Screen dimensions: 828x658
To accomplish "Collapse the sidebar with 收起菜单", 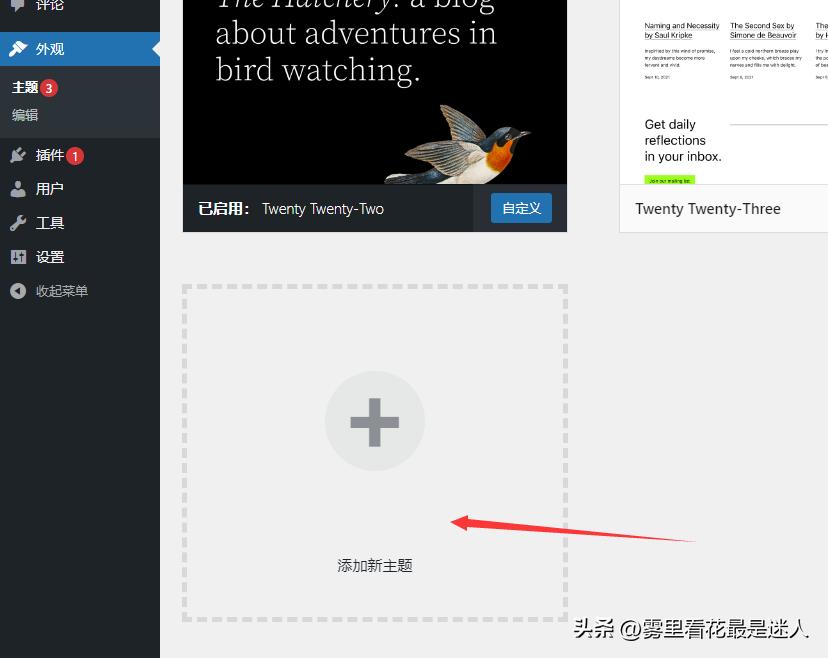I will tap(80, 291).
